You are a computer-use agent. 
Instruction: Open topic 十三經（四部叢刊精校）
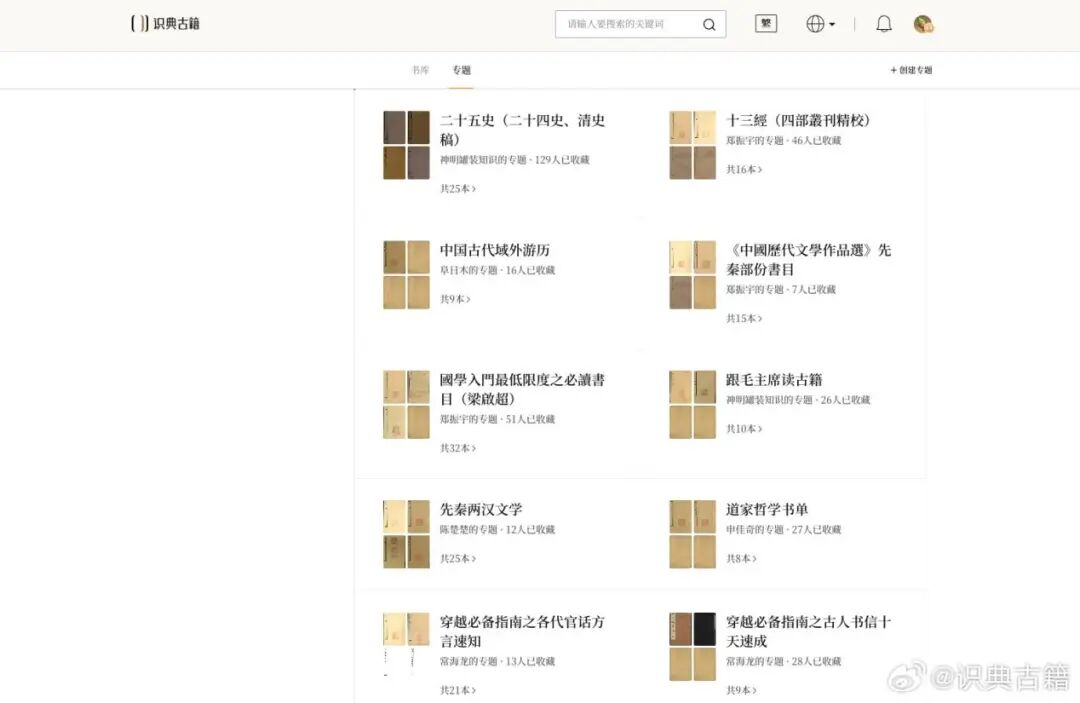coord(798,120)
